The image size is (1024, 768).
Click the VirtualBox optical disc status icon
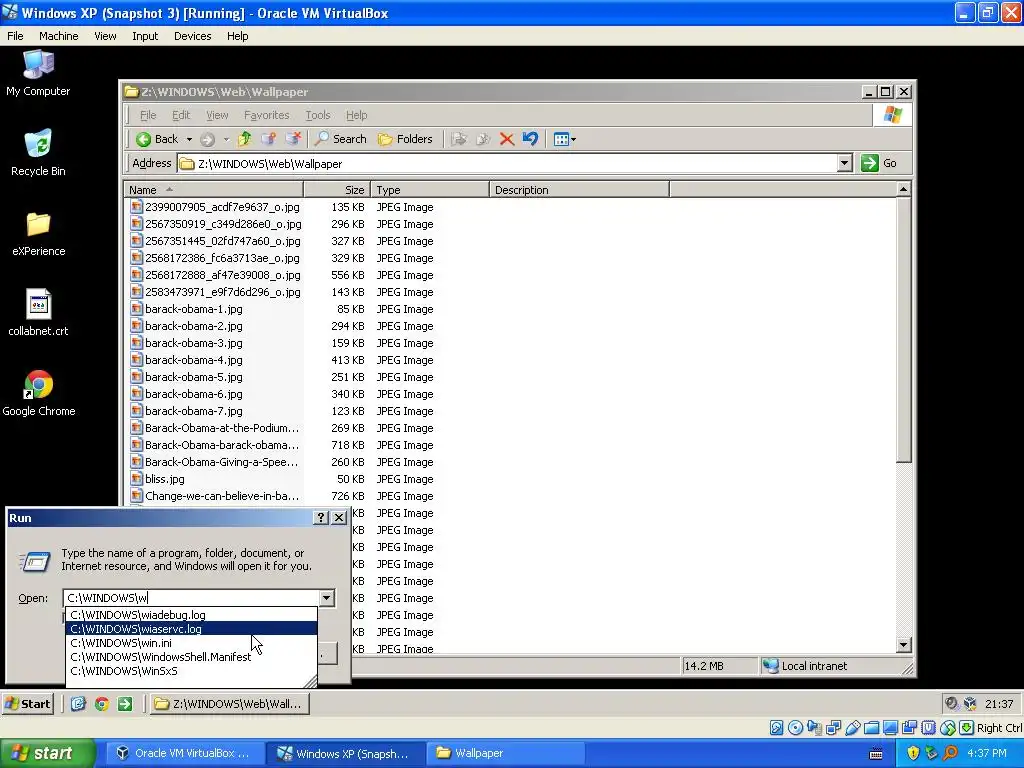(795, 728)
